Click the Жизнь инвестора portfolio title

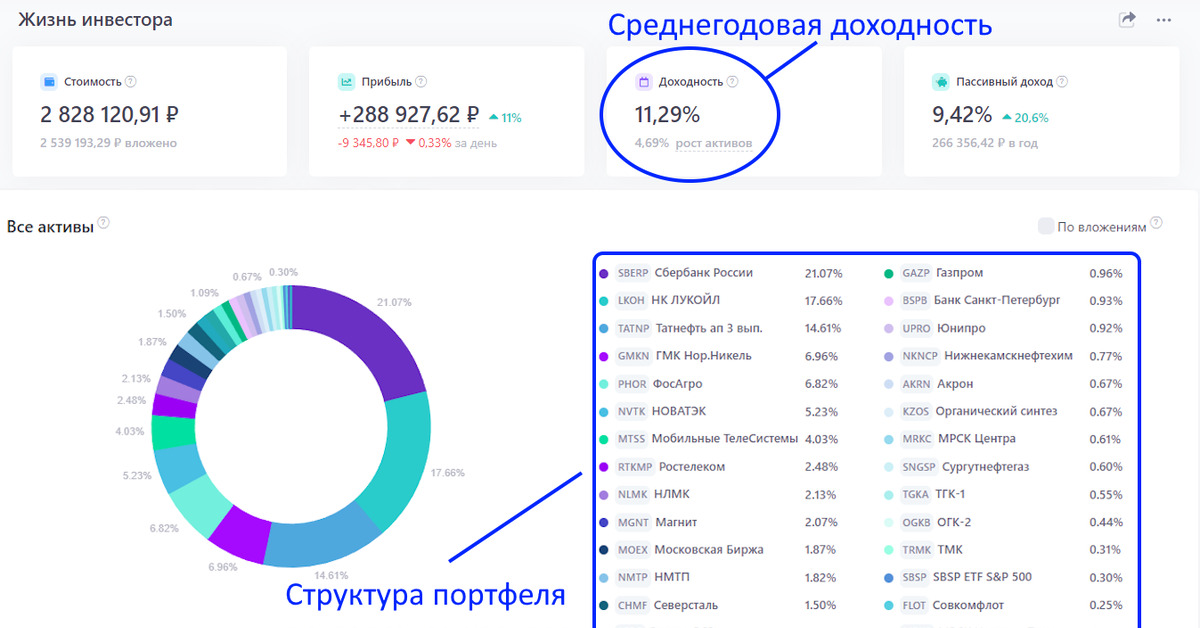coord(95,20)
